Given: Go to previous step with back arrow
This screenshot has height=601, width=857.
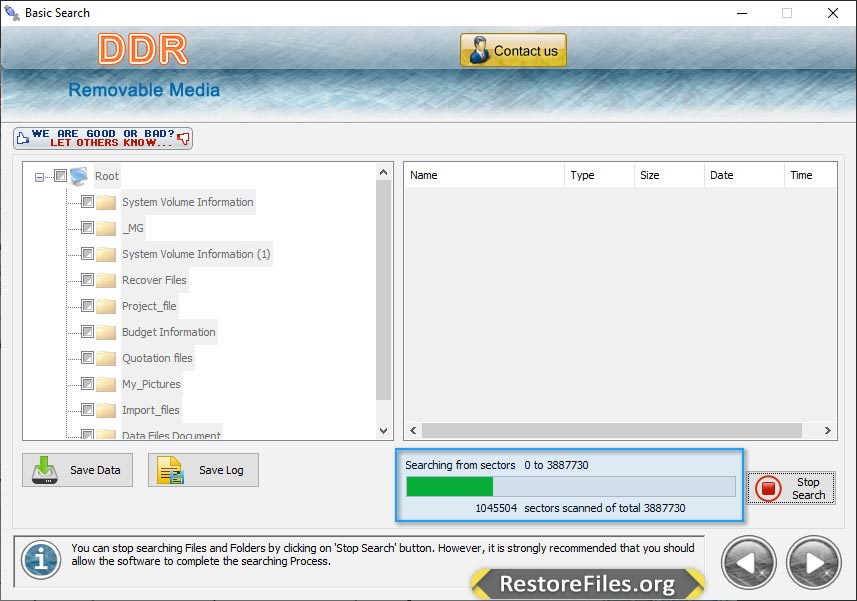Looking at the screenshot, I should [x=748, y=563].
